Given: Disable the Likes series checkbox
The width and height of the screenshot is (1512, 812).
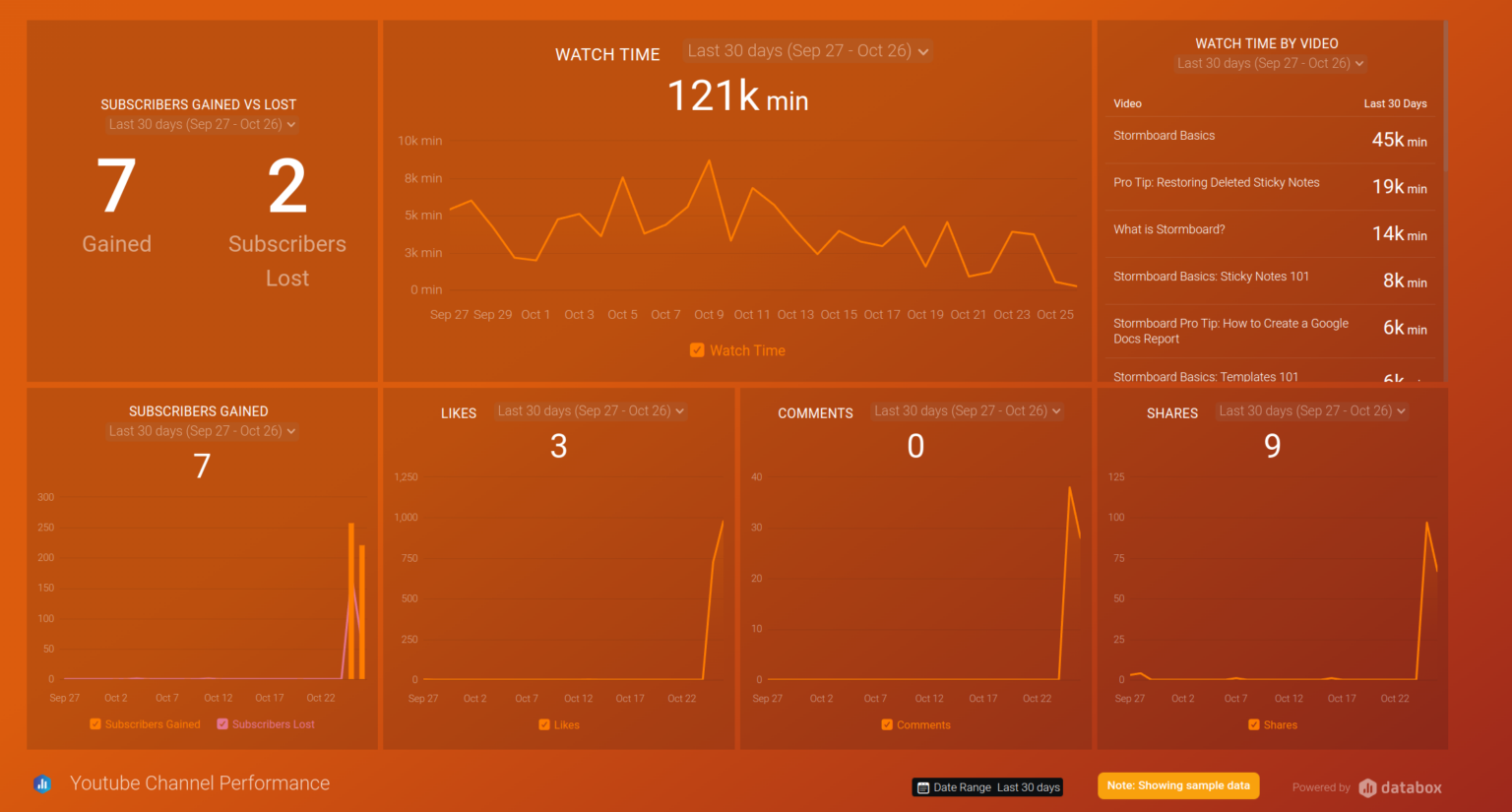Looking at the screenshot, I should [544, 724].
